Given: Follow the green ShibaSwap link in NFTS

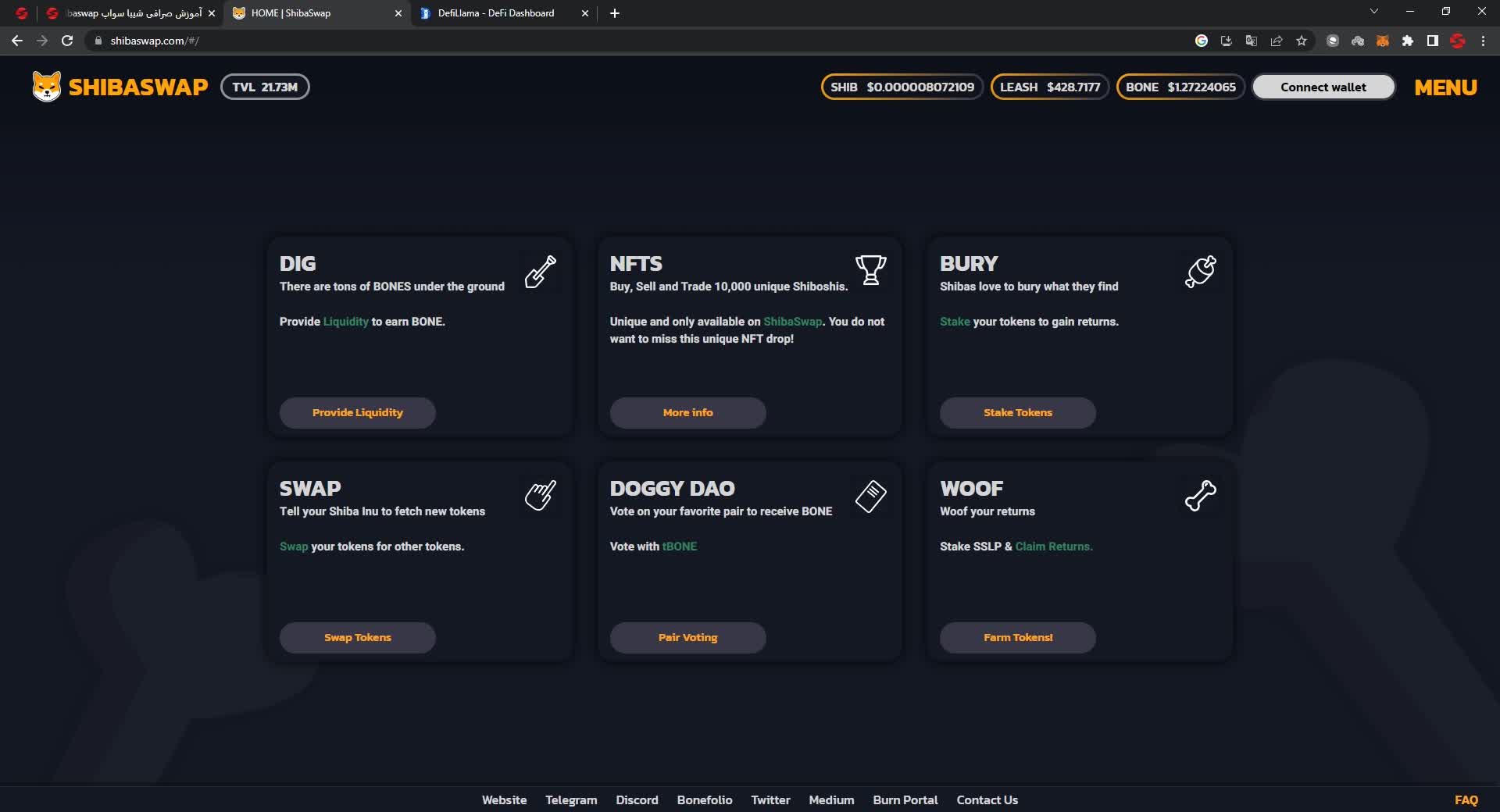Looking at the screenshot, I should (793, 322).
